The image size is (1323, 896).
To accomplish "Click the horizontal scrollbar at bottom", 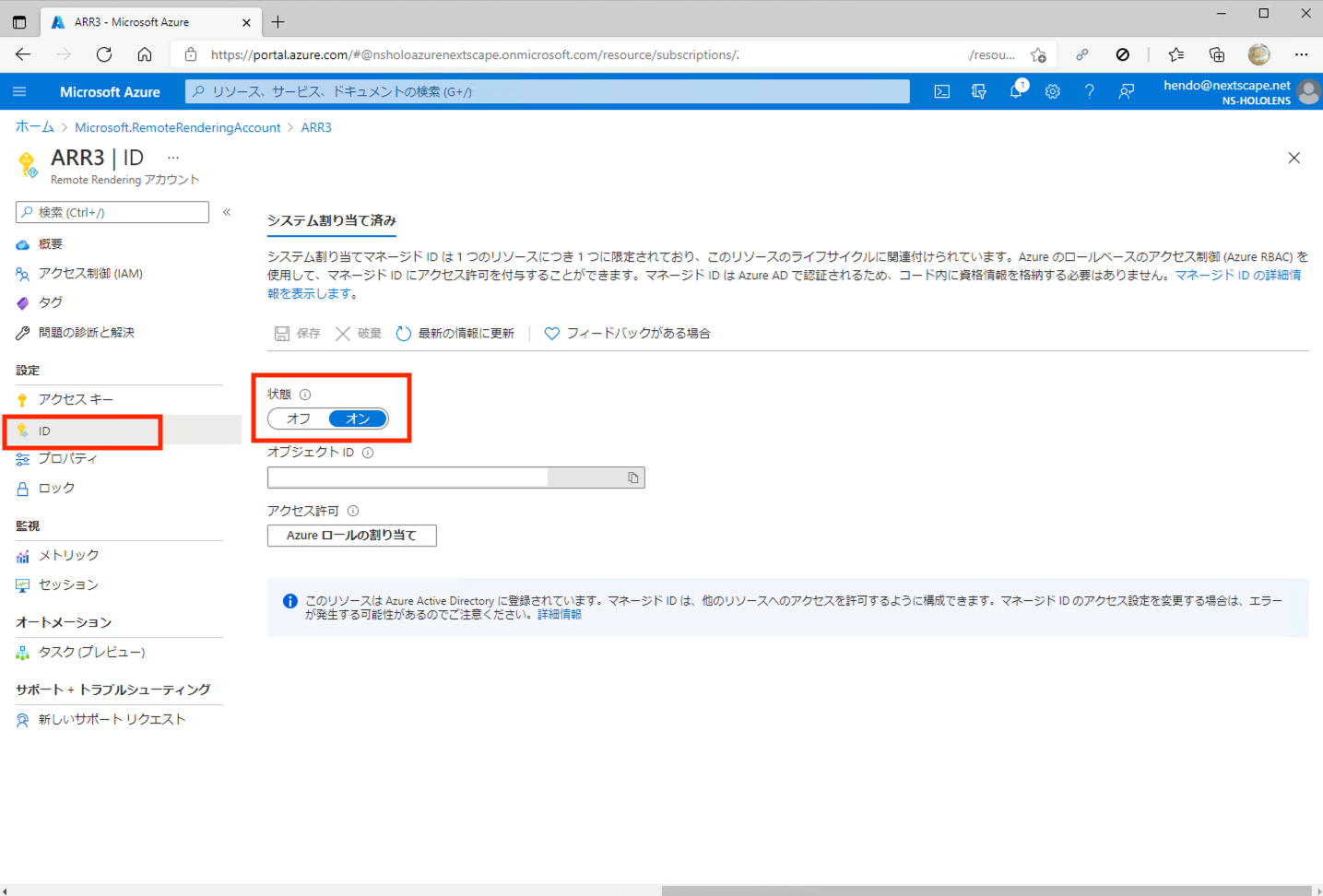I will click(986, 890).
